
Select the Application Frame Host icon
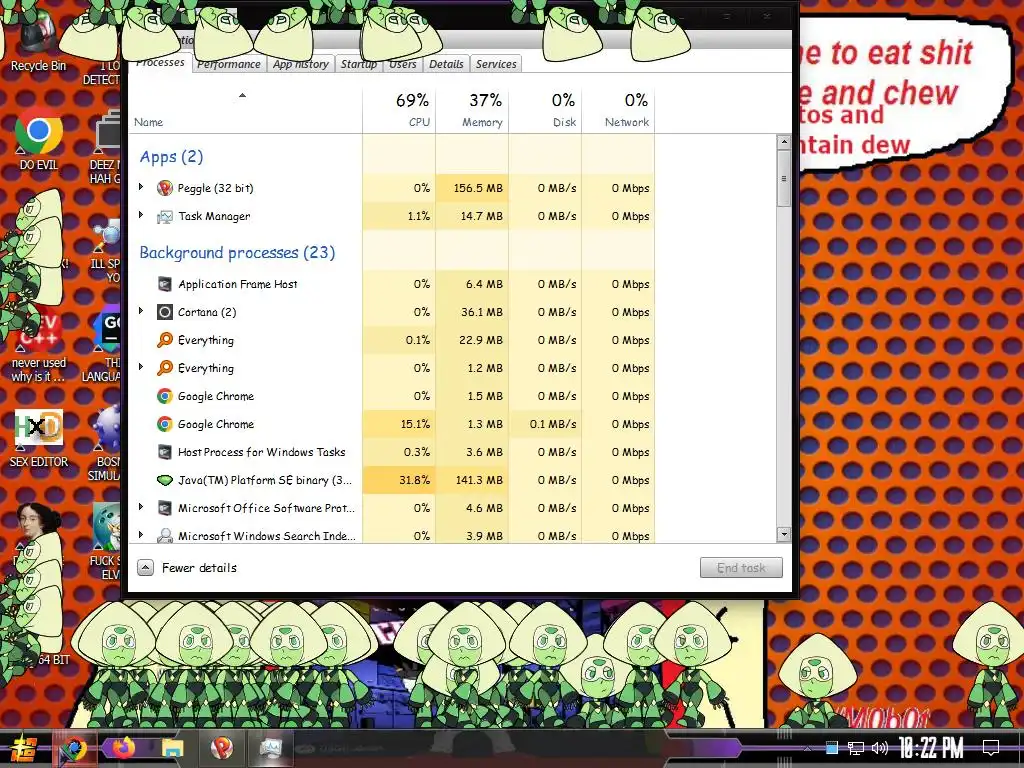point(165,284)
